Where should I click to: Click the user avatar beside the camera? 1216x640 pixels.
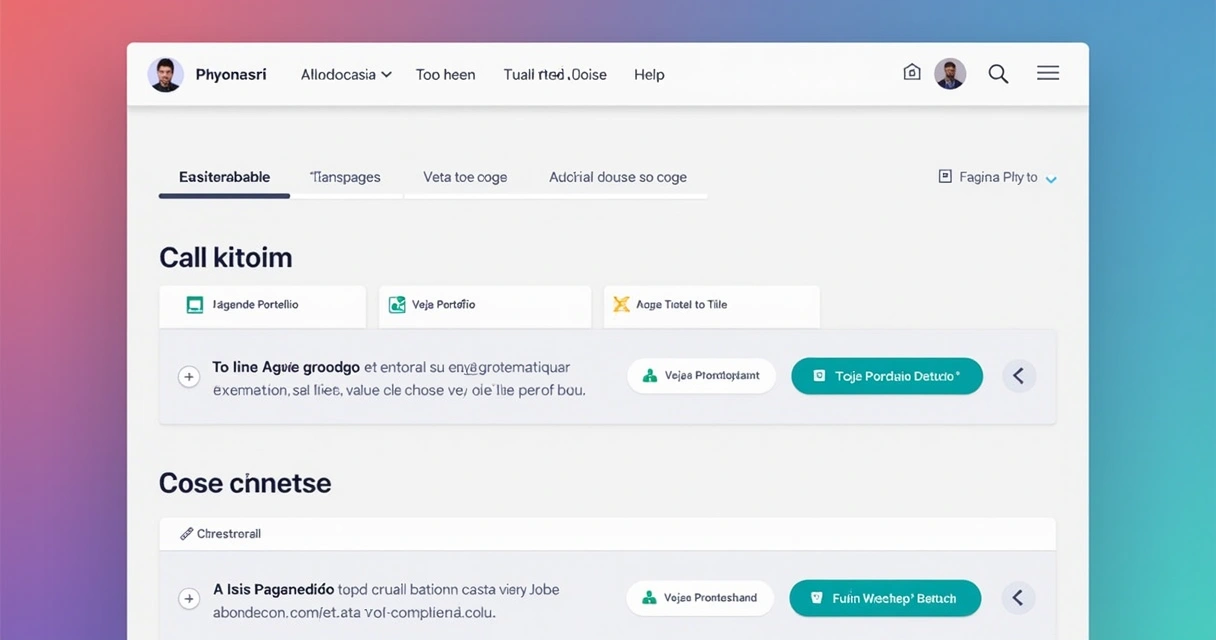point(949,74)
